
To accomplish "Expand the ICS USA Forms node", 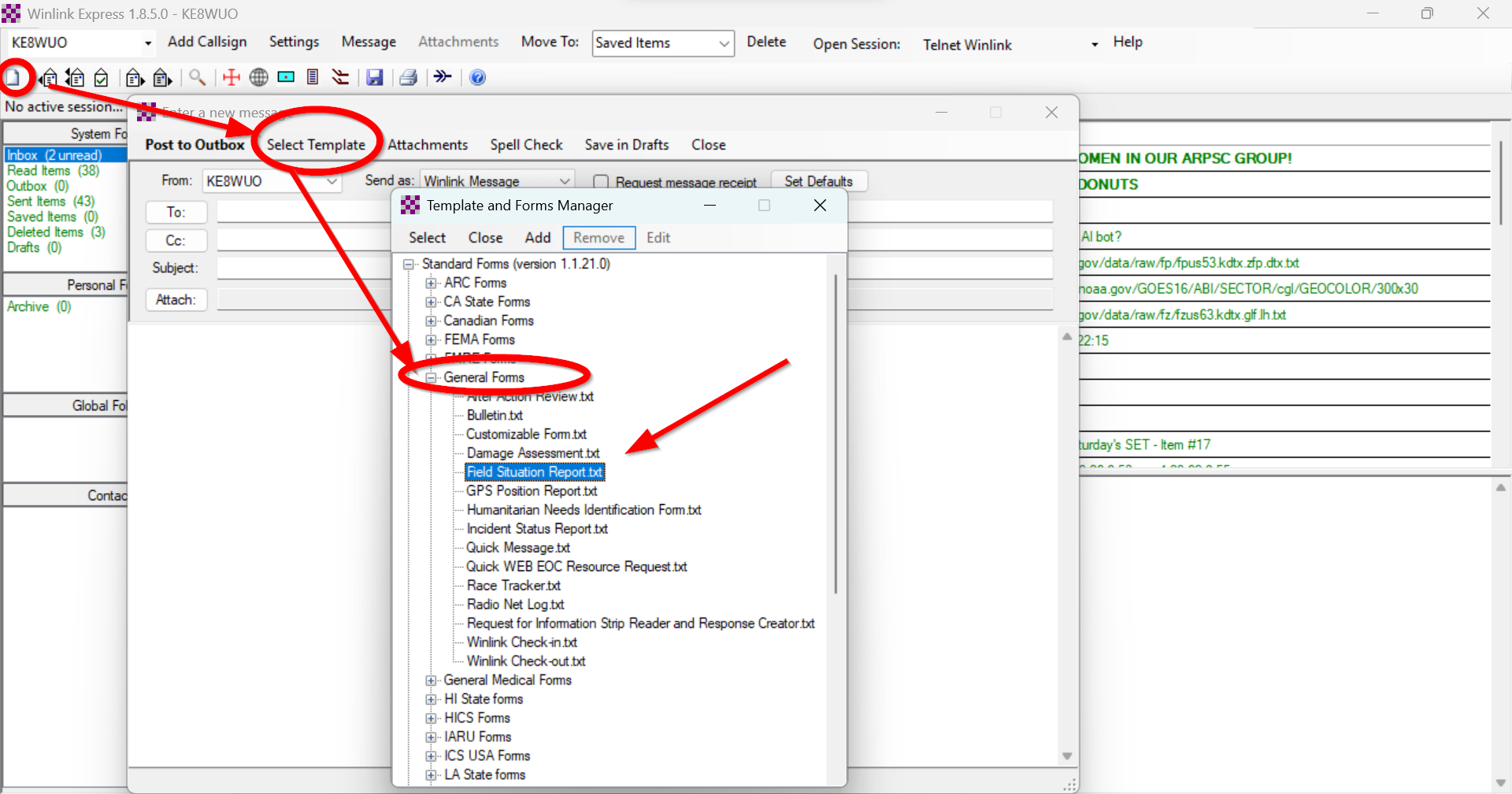I will (431, 755).
